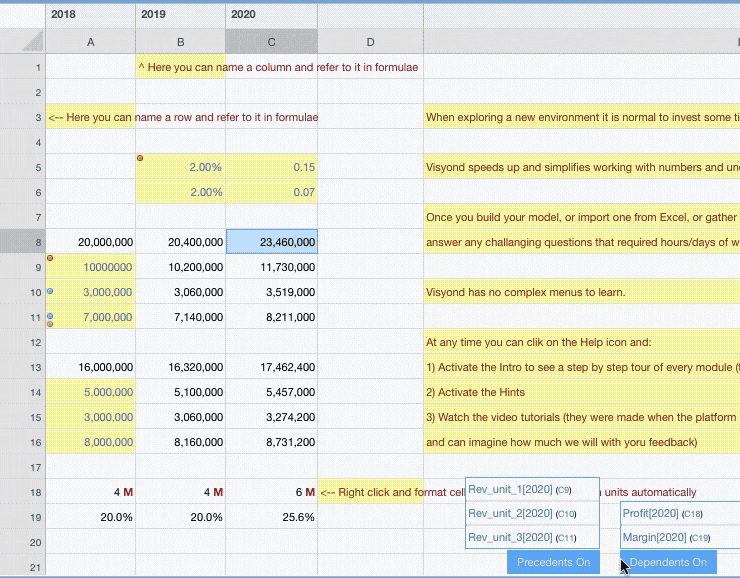Viewport: 740px width, 578px height.
Task: Toggle the Precedents On button
Action: 553,562
